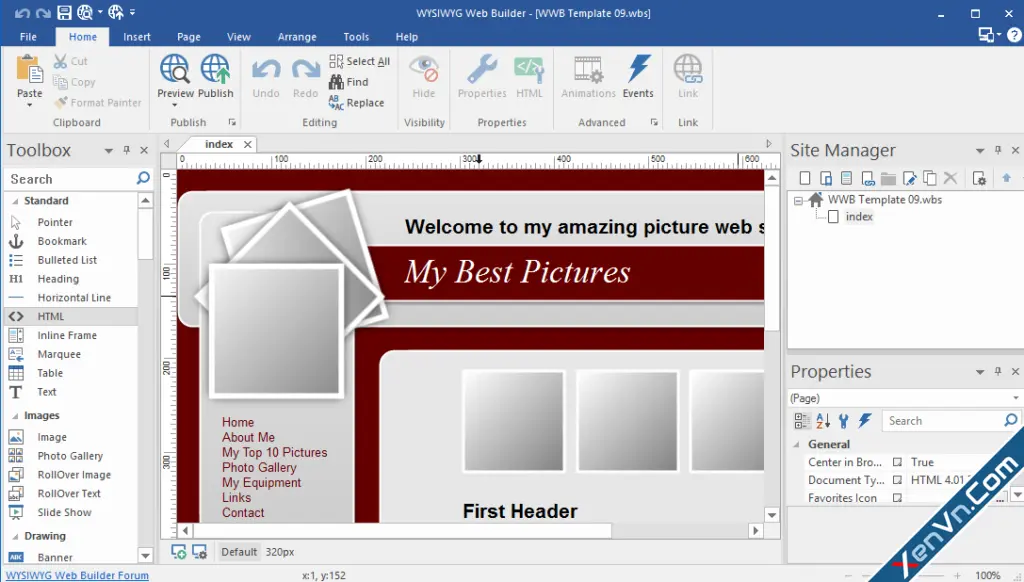Image resolution: width=1024 pixels, height=582 pixels.
Task: Switch to the Insert ribbon tab
Action: click(x=136, y=37)
